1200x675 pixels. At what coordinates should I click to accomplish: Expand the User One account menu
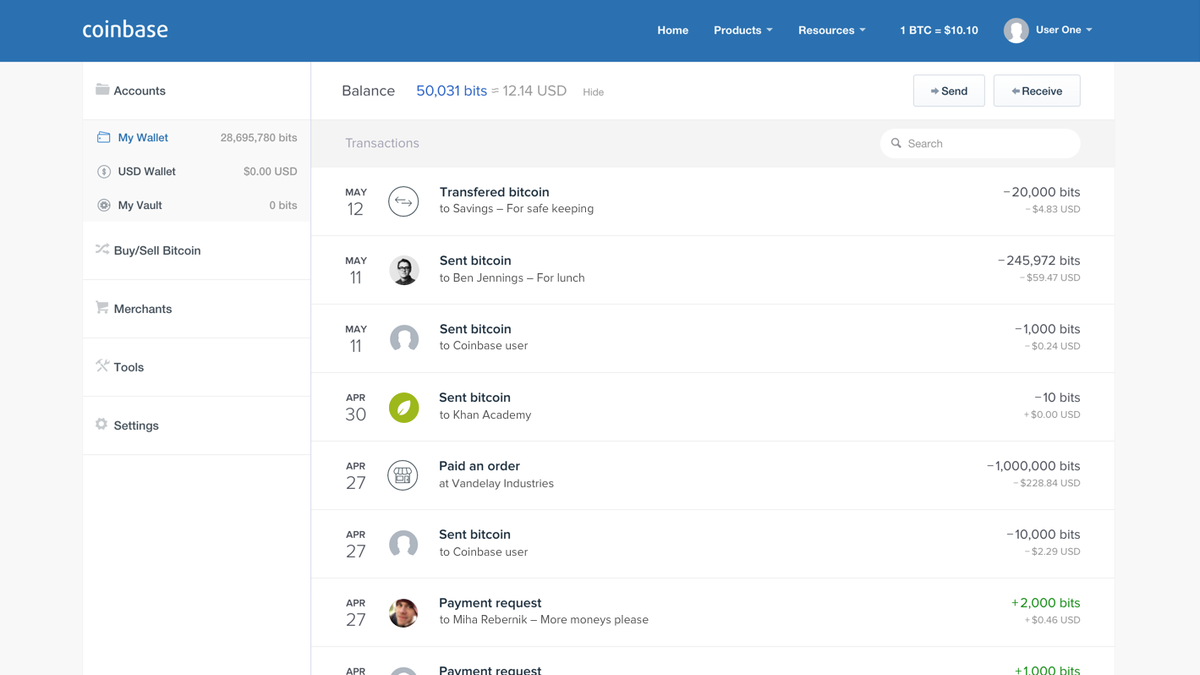click(1064, 30)
